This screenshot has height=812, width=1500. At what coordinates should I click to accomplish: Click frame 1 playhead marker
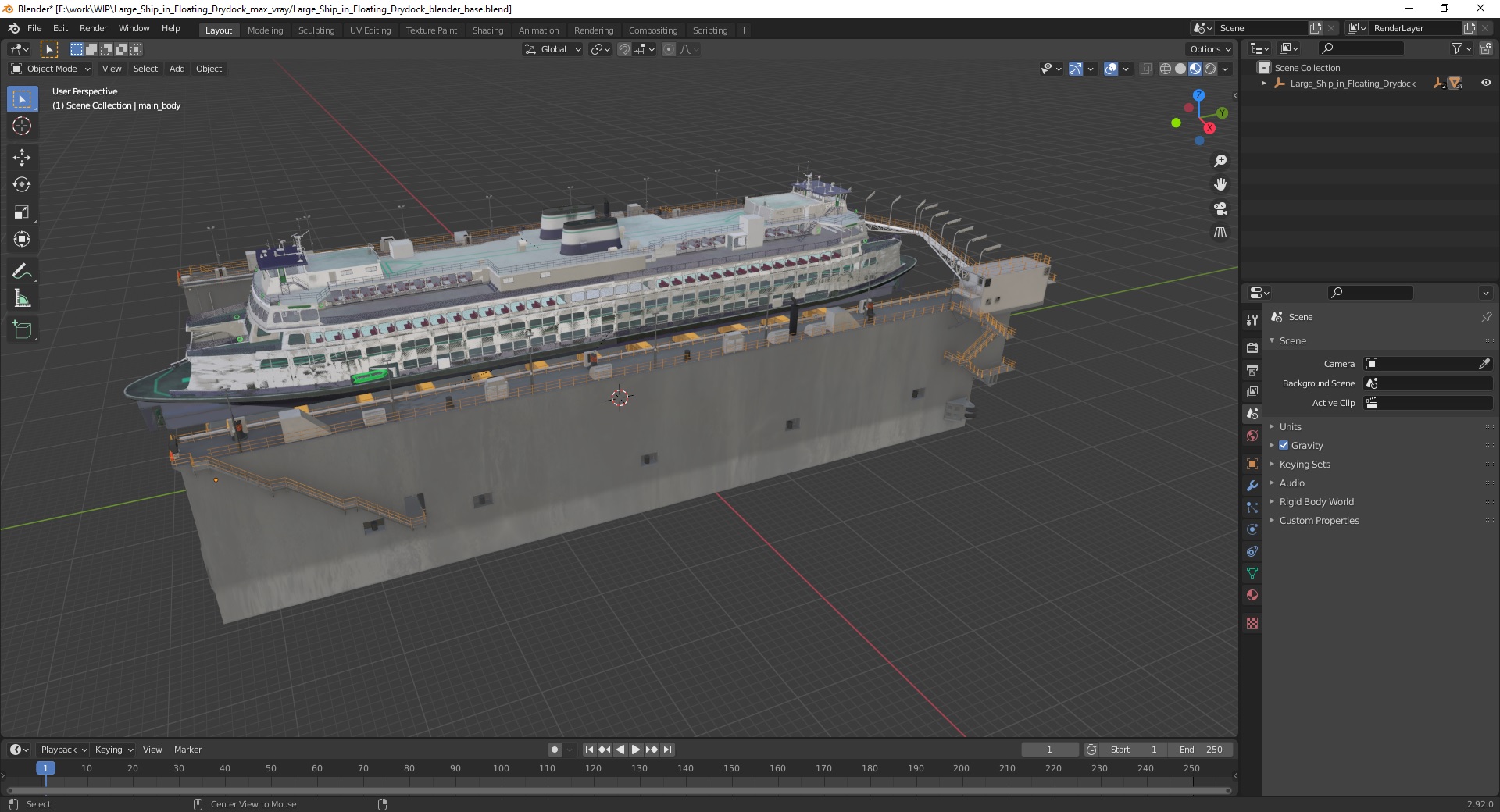click(45, 768)
